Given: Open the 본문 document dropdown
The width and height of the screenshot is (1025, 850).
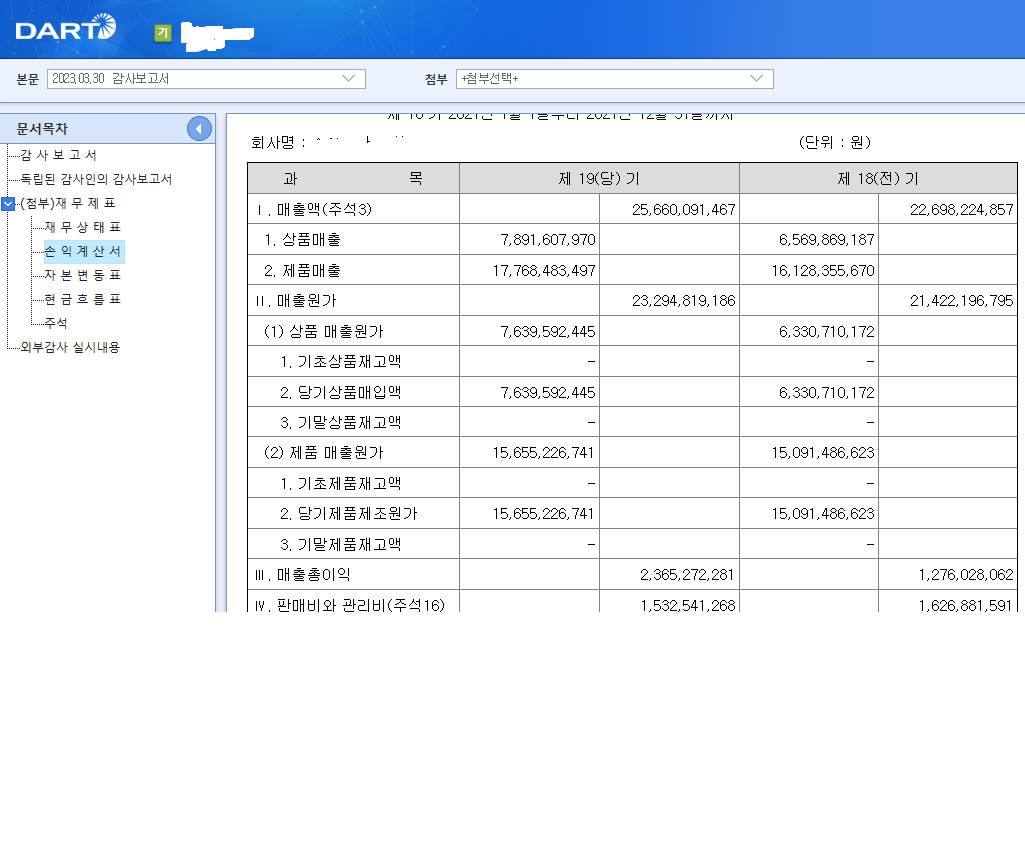Looking at the screenshot, I should coord(206,79).
